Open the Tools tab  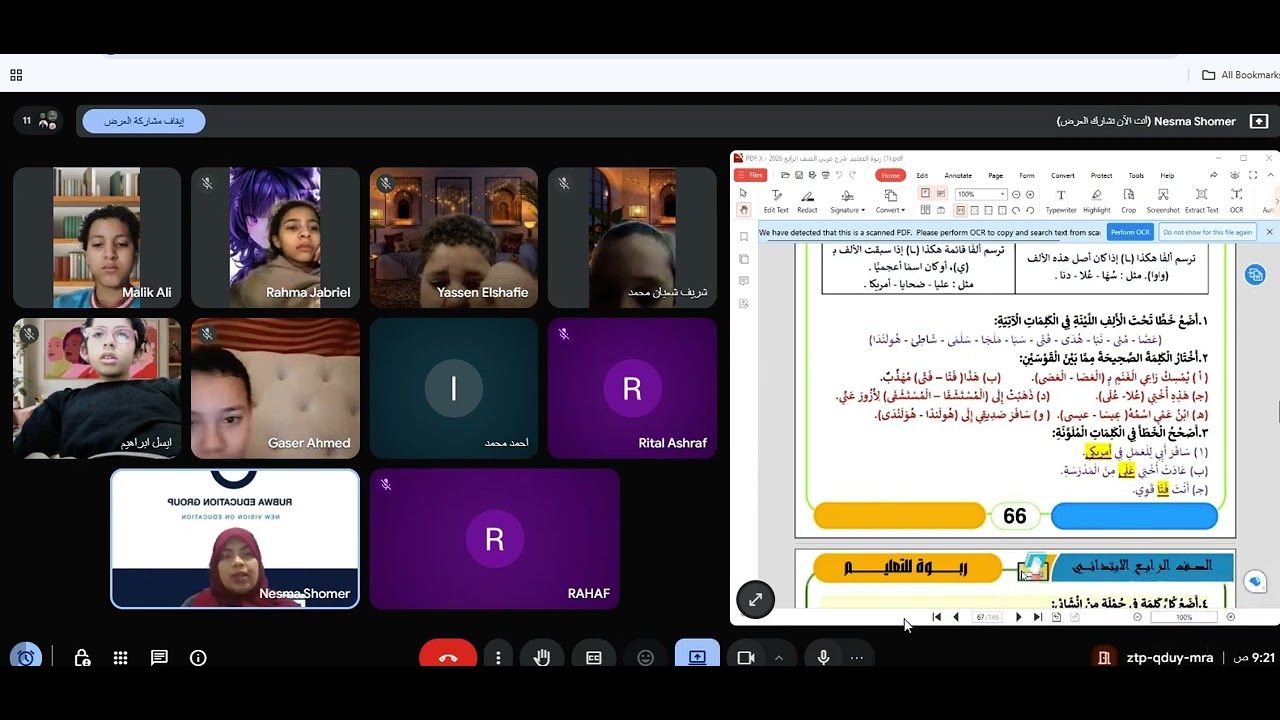[x=1136, y=175]
